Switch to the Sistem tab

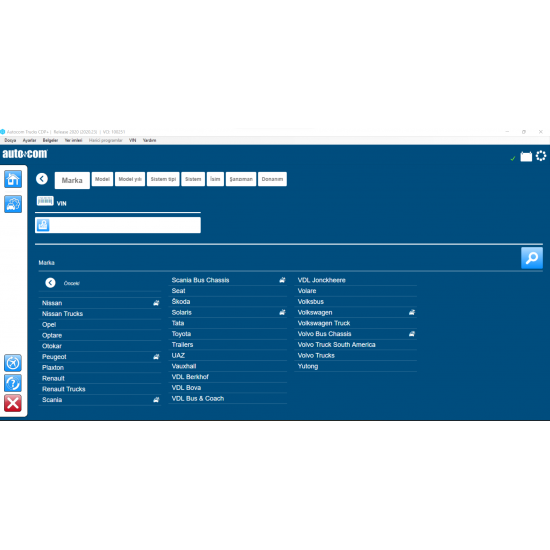click(193, 179)
